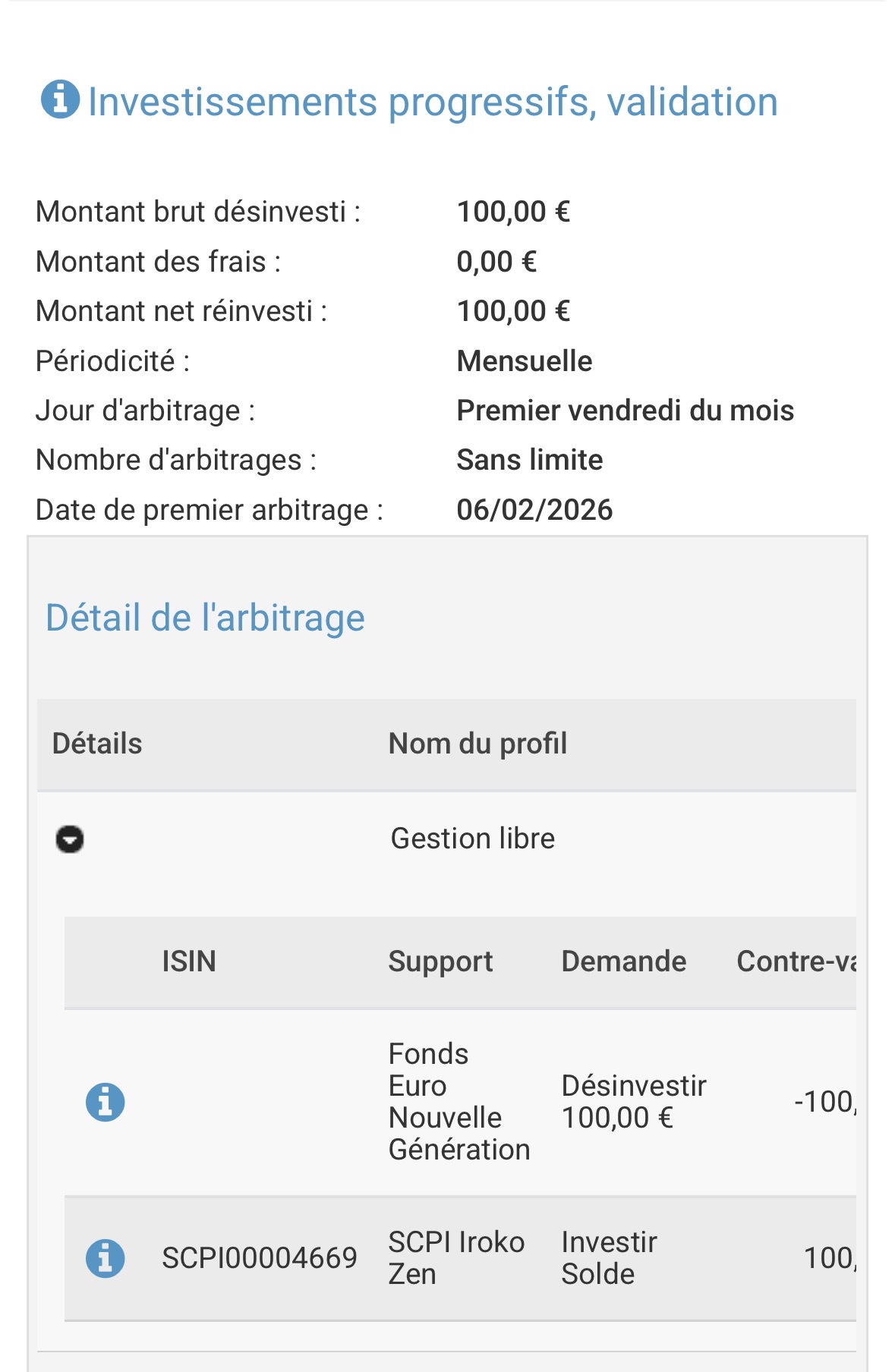895x1372 pixels.
Task: Click the Support column header
Action: [440, 961]
